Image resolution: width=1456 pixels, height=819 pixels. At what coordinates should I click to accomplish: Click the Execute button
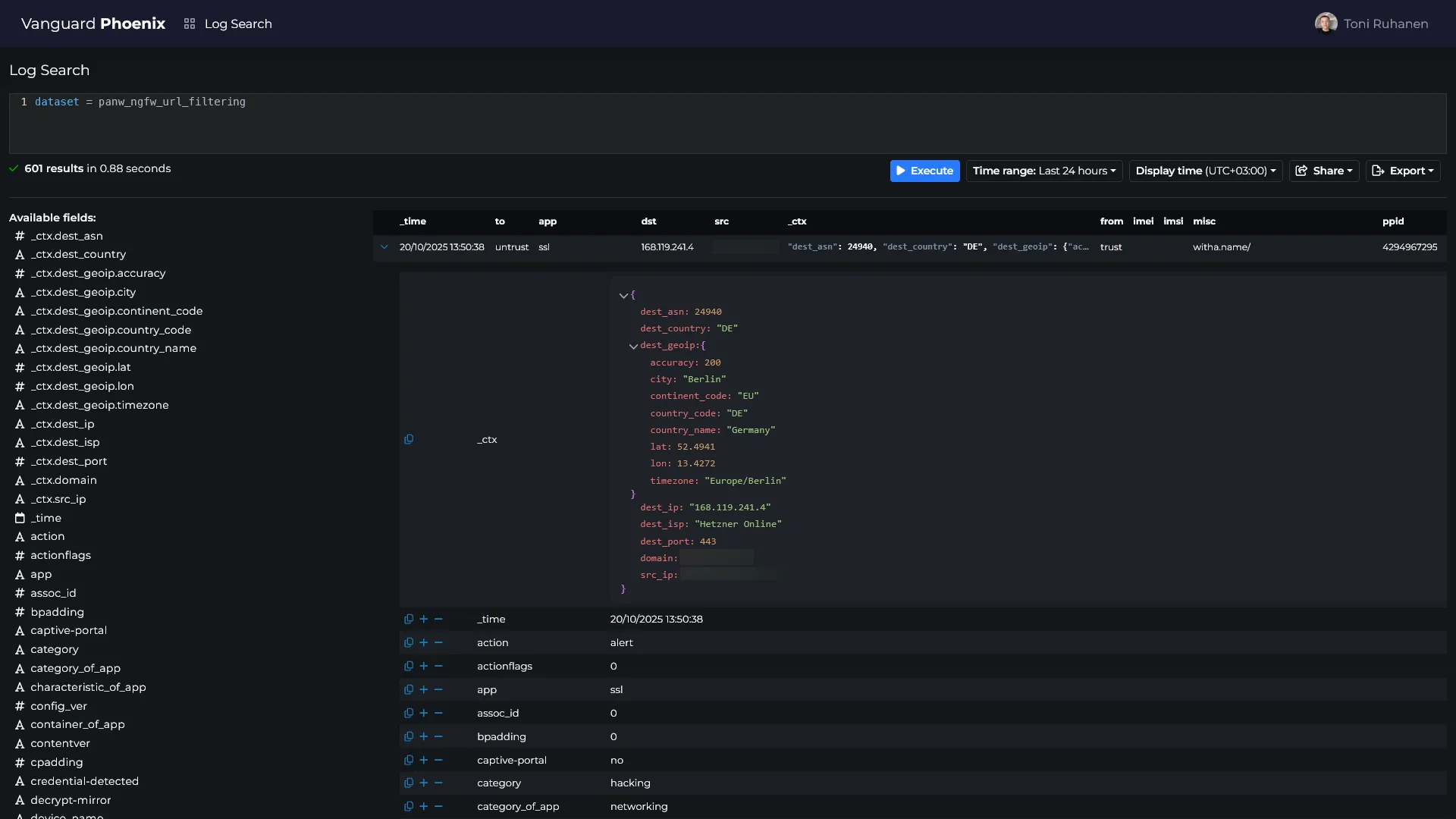(x=924, y=171)
